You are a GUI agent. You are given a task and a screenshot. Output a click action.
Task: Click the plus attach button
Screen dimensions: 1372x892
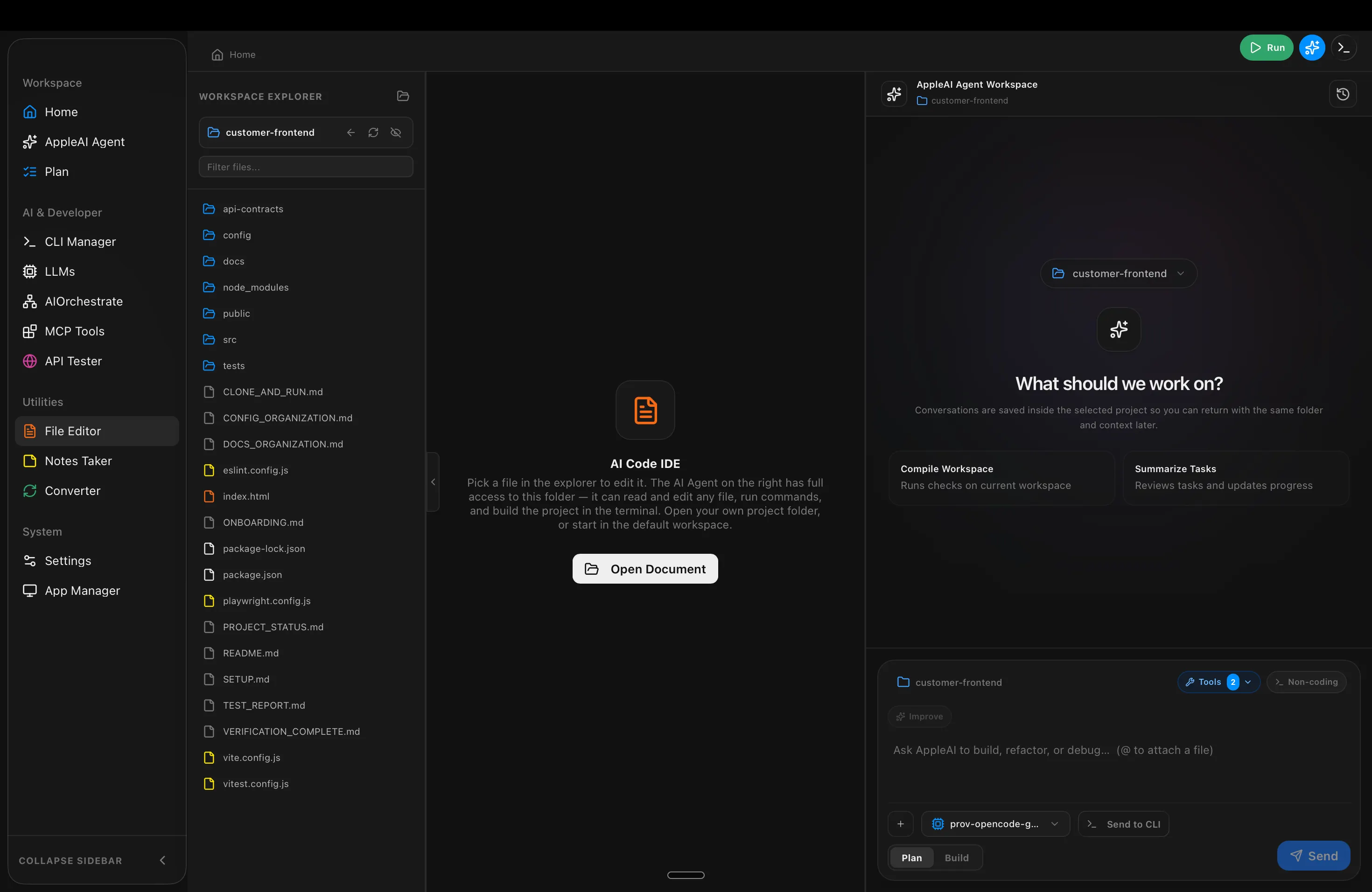(901, 824)
